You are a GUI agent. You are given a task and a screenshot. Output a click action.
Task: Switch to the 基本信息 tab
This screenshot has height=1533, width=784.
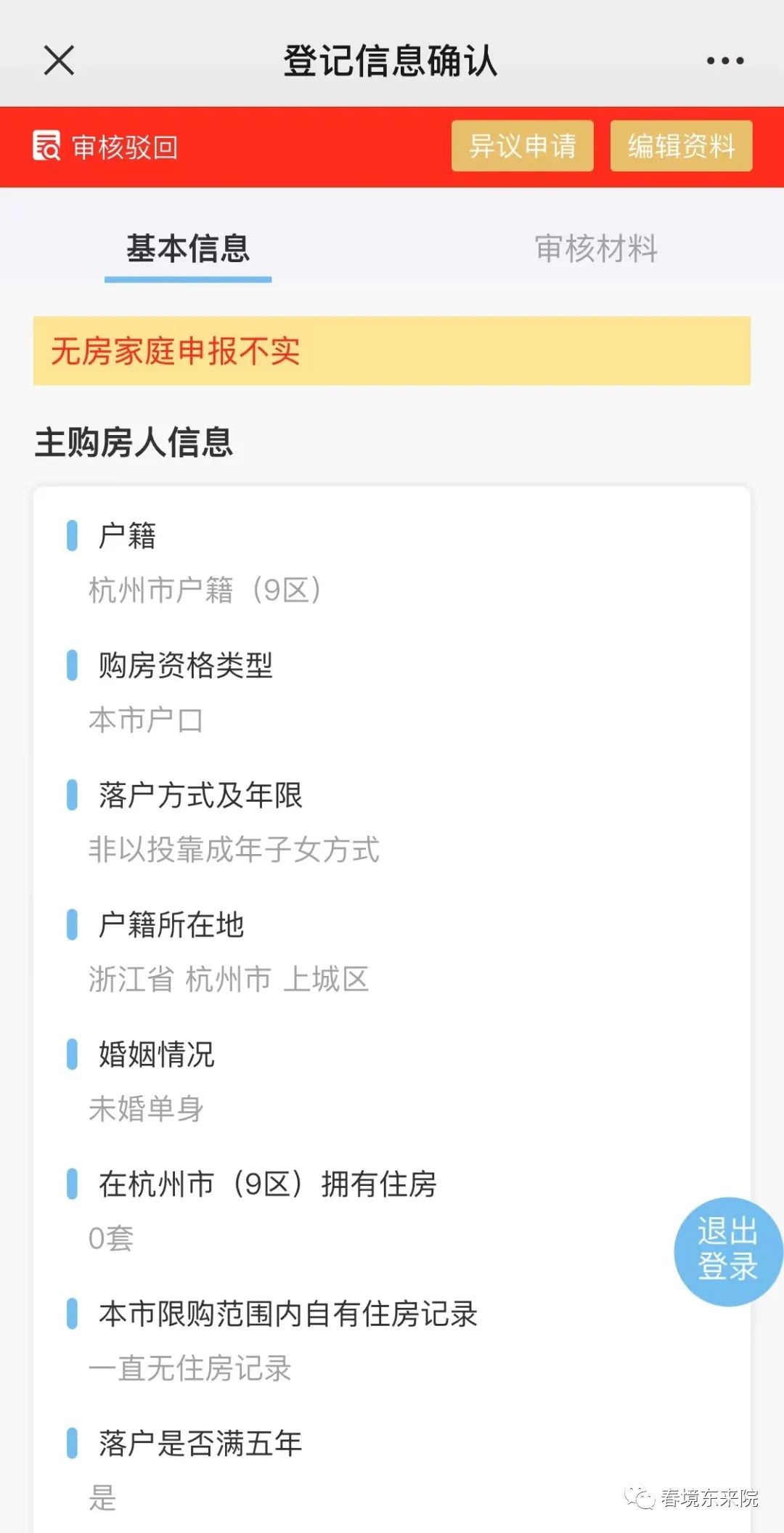[x=188, y=249]
